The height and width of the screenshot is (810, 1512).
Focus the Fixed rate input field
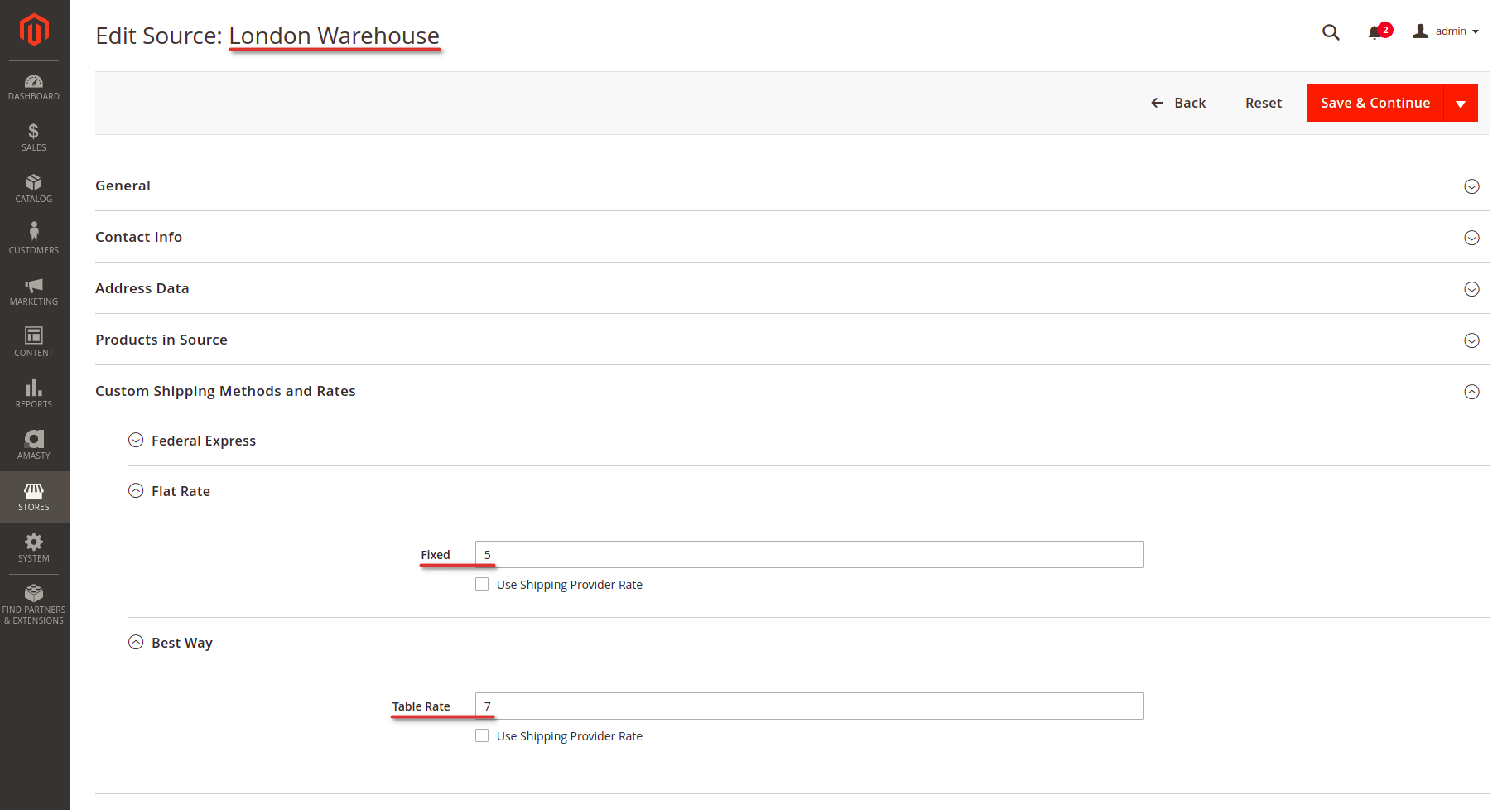tap(809, 555)
